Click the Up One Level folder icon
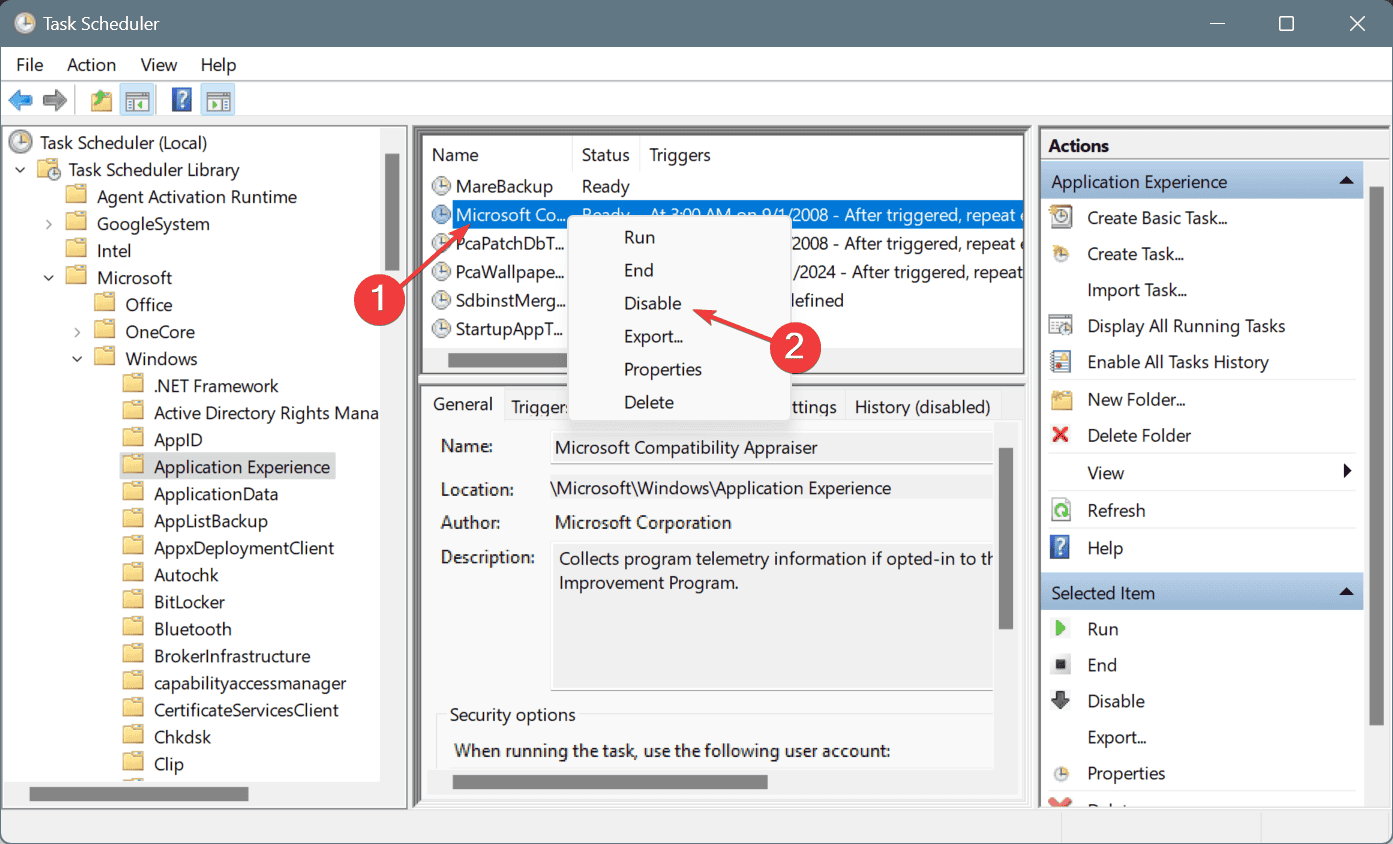1393x844 pixels. (x=101, y=100)
